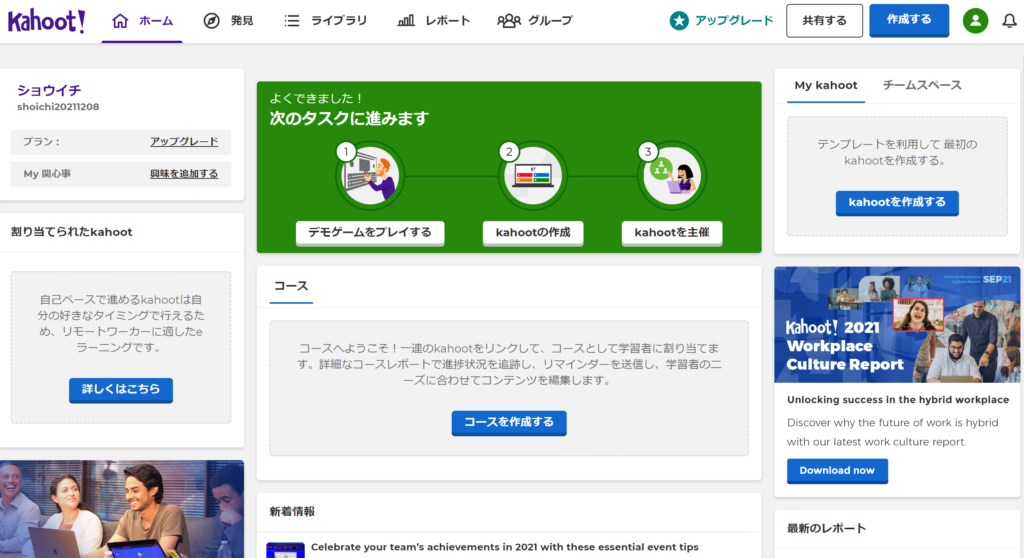The image size is (1024, 558).
Task: Switch to the チームスペース tab
Action: click(x=921, y=86)
